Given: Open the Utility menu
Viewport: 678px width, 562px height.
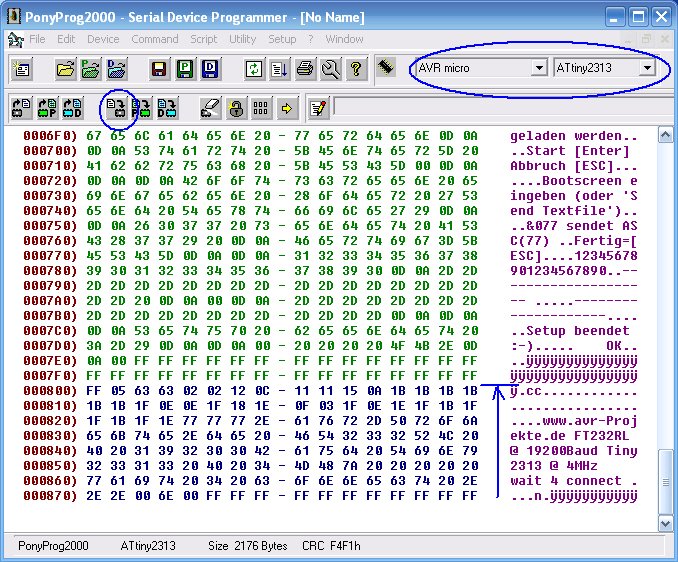Looking at the screenshot, I should [x=243, y=39].
